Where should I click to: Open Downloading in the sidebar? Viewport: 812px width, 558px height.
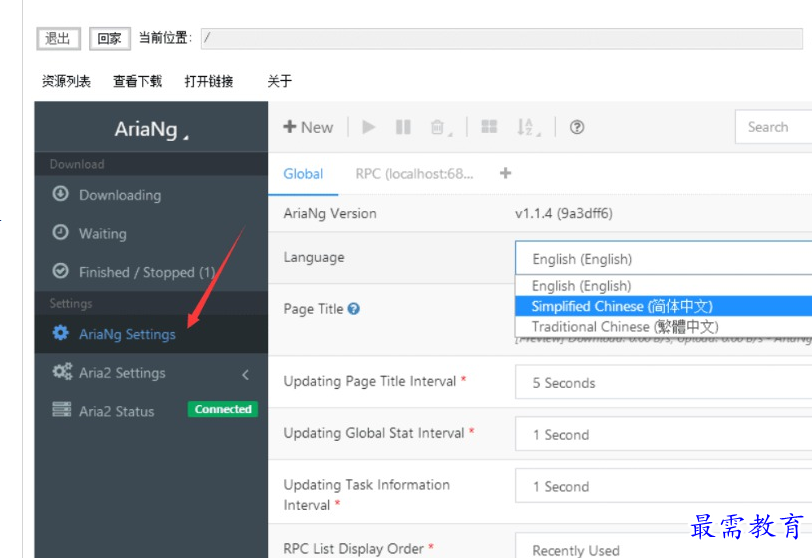[x=151, y=195]
